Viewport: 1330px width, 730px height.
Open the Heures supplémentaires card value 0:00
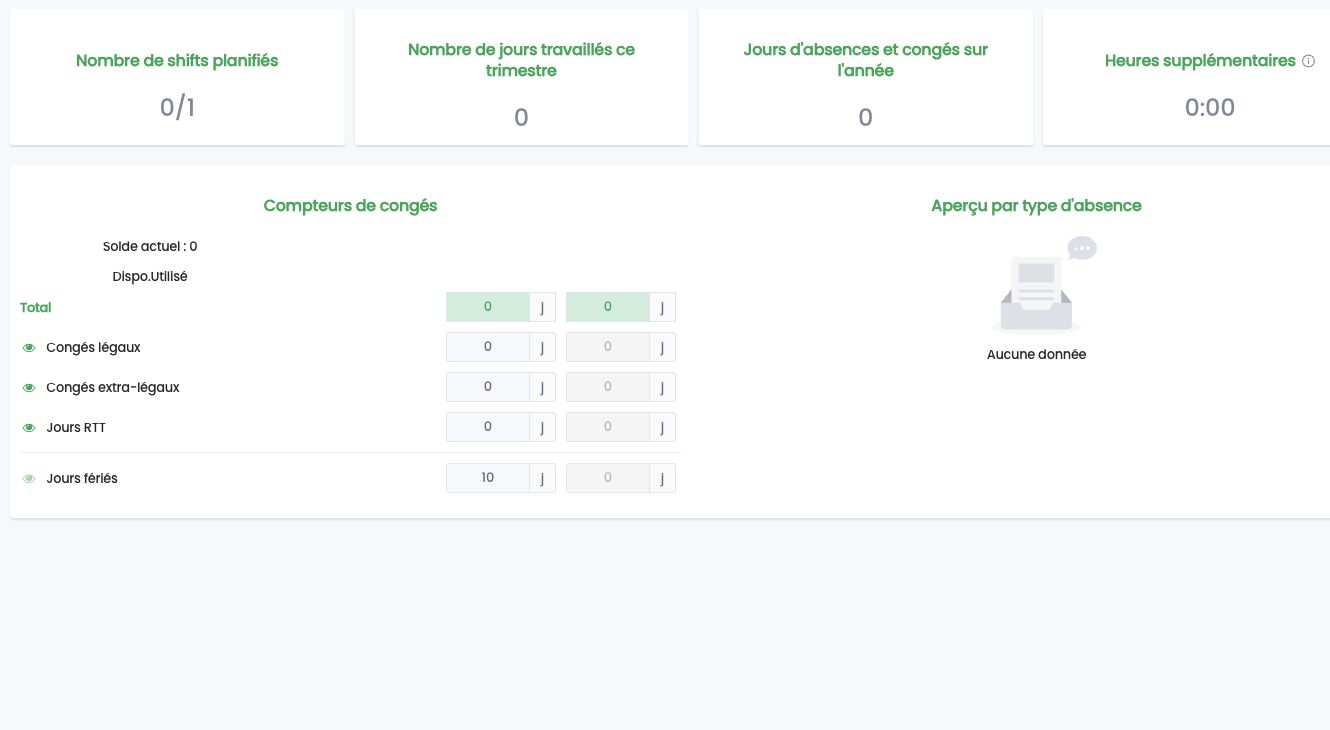pos(1210,107)
